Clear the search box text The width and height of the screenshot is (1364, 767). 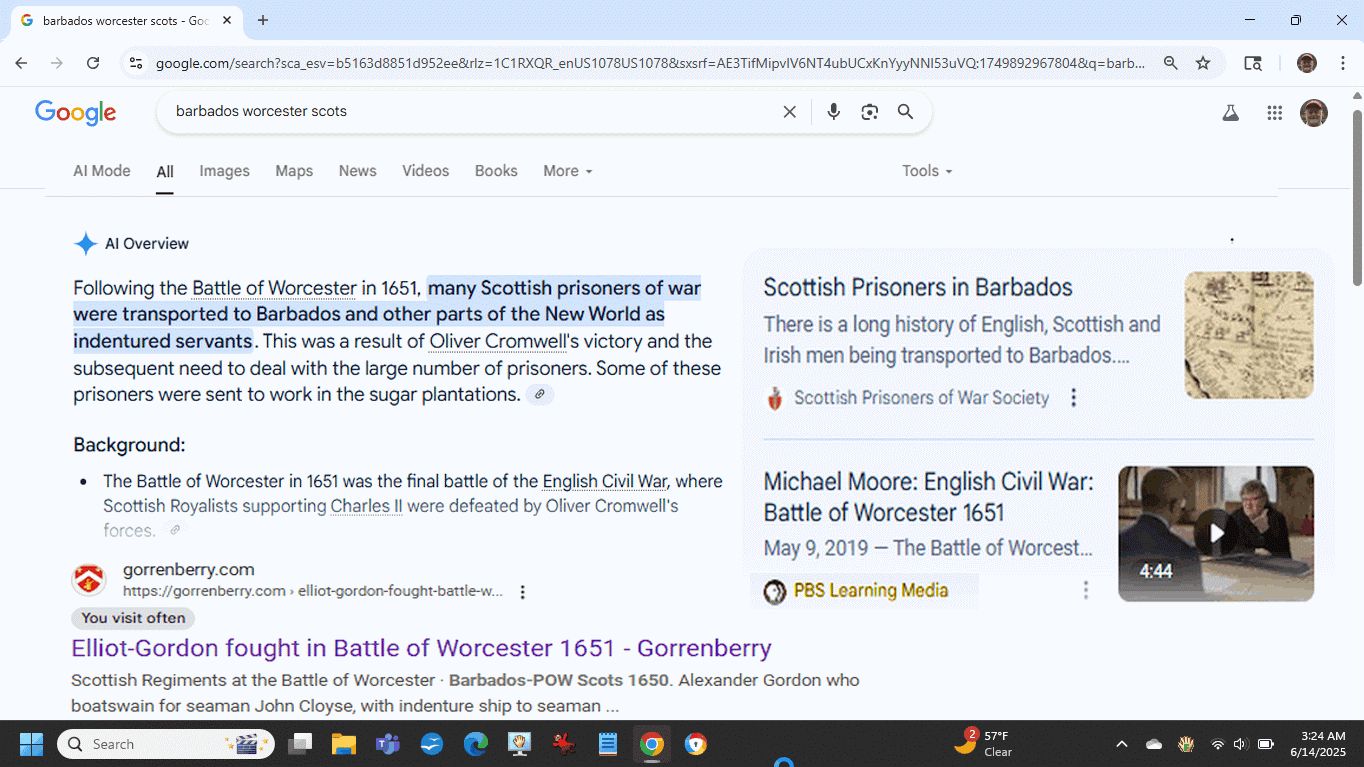[789, 112]
